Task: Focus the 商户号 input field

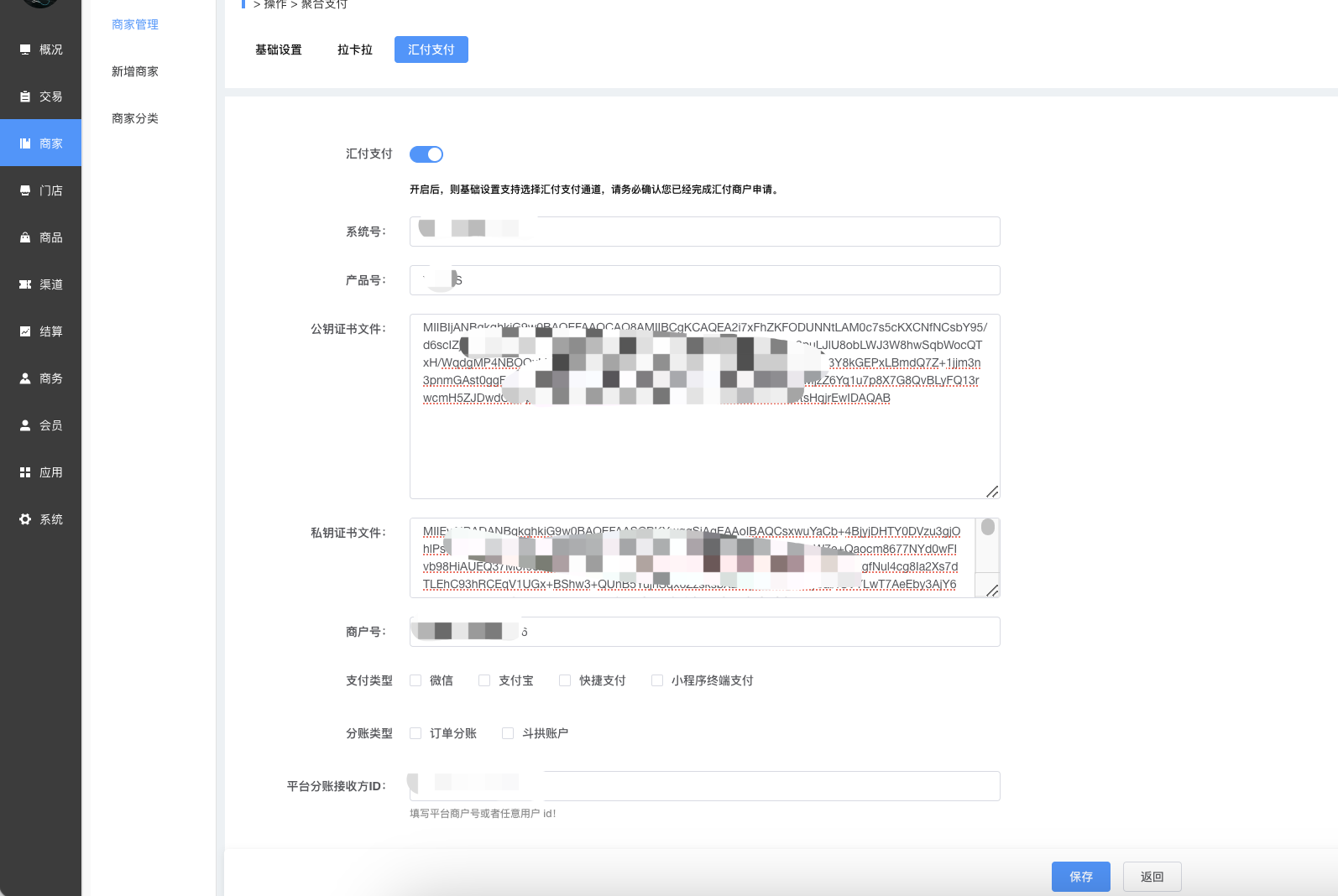Action: (x=705, y=632)
